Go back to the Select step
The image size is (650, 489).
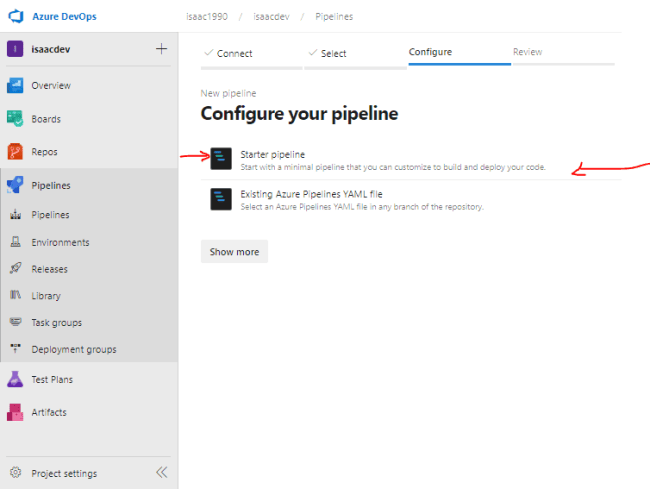(x=333, y=53)
